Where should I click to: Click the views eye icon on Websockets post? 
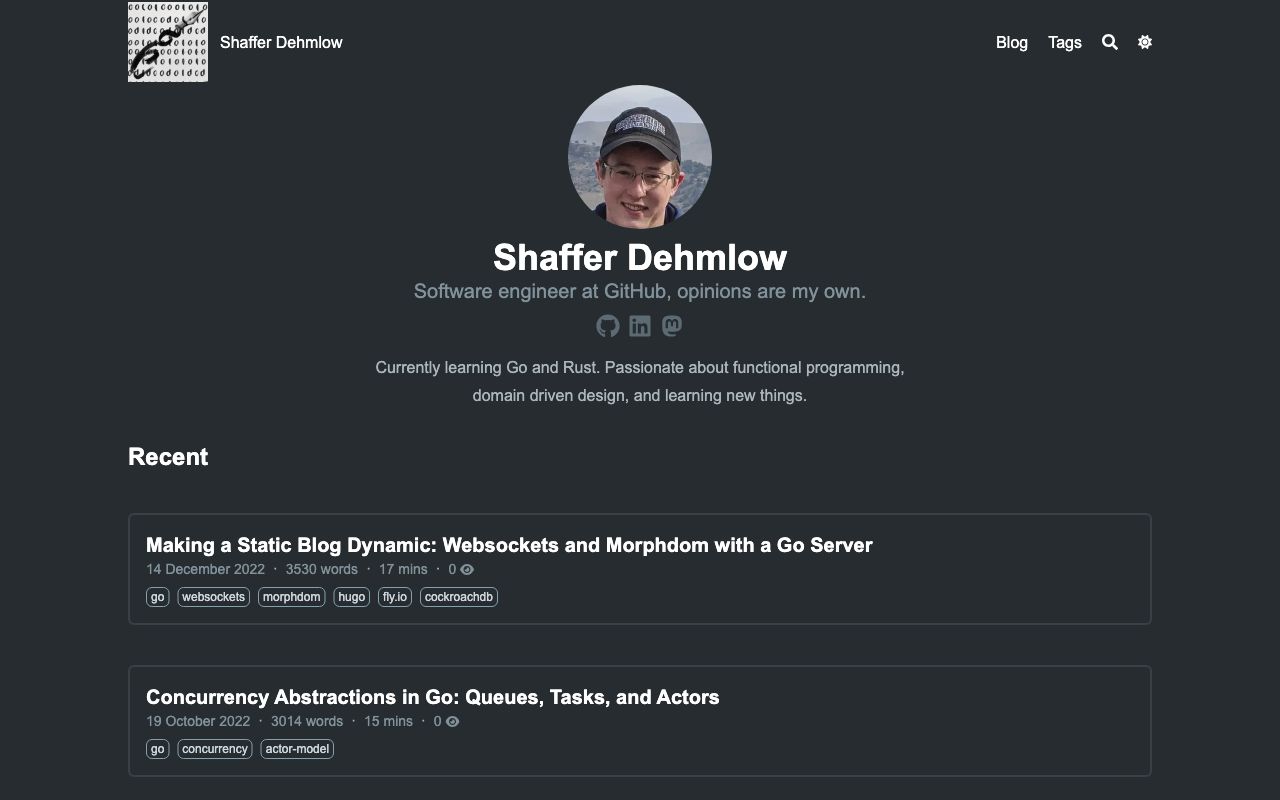pos(467,570)
